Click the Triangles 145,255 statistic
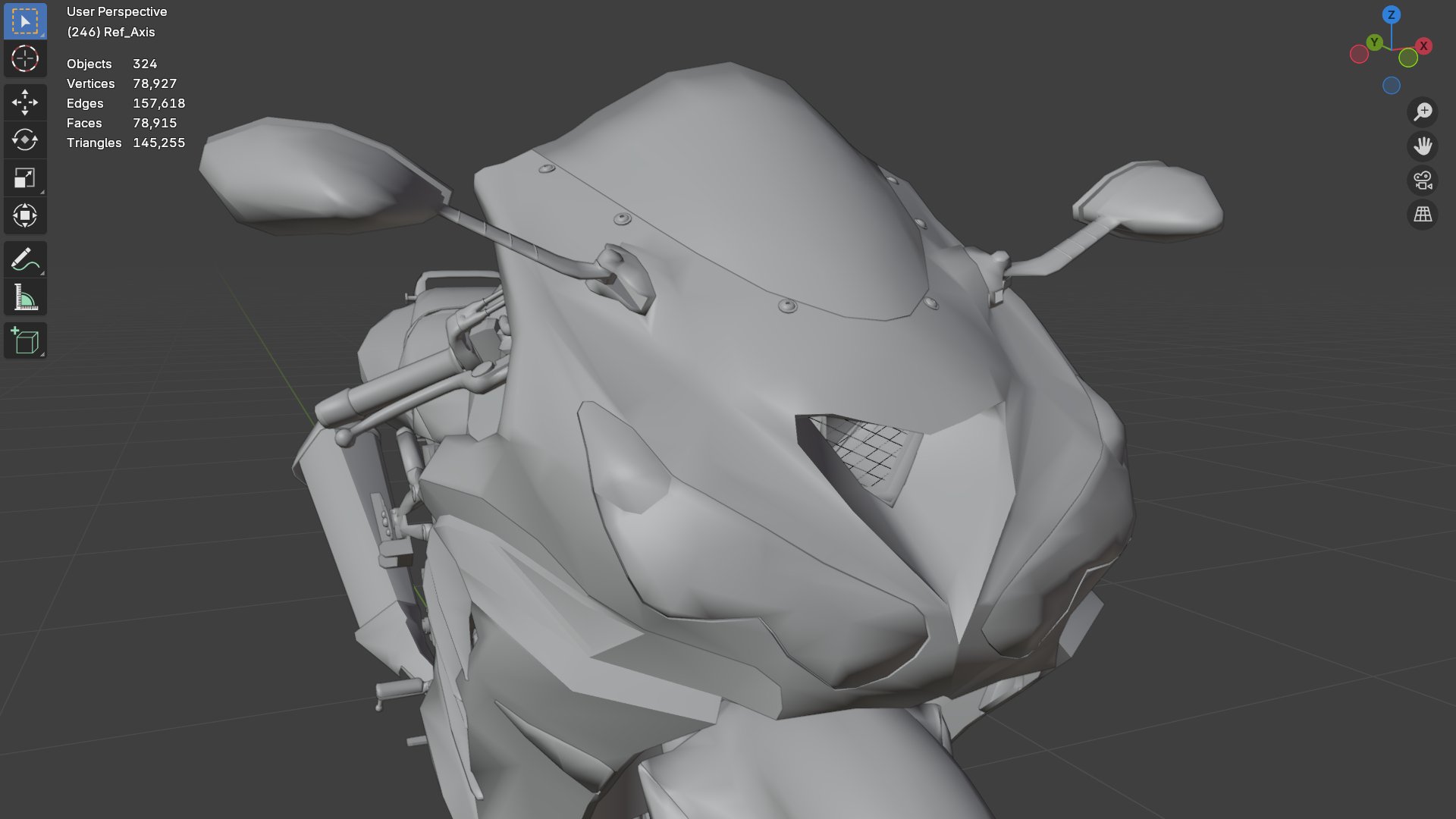 [126, 143]
